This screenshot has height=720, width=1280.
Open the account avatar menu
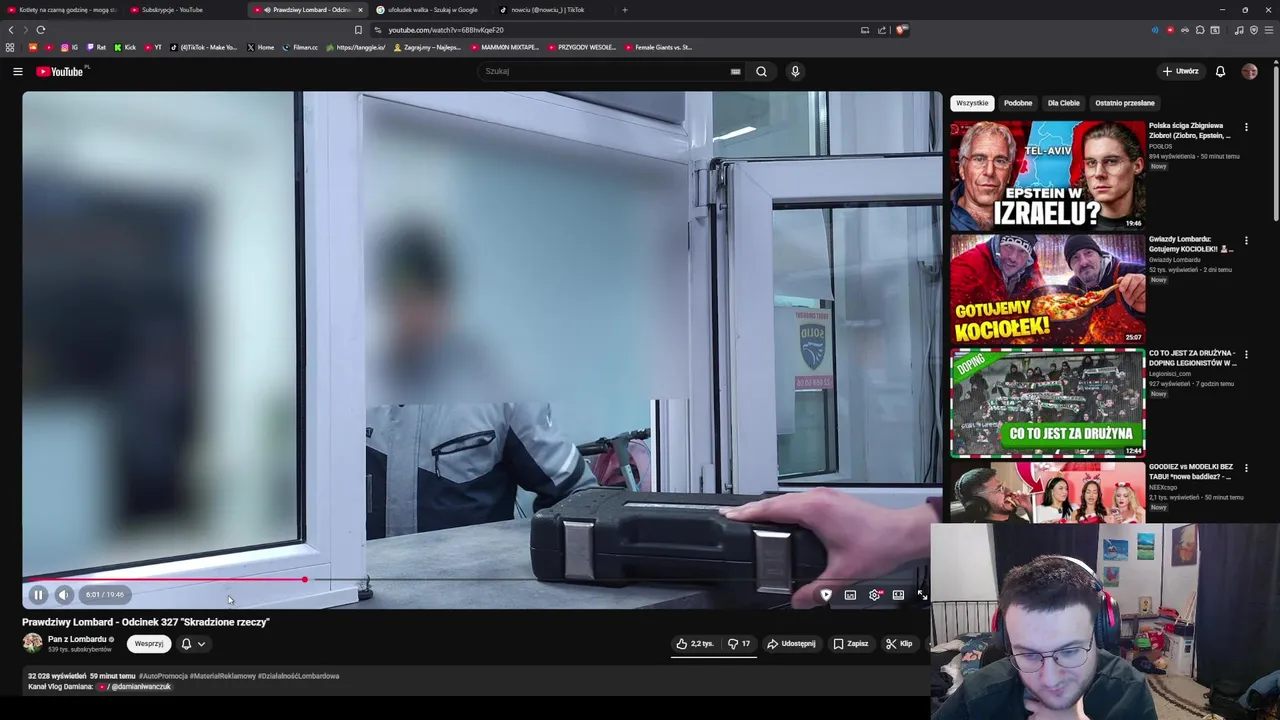pyautogui.click(x=1249, y=71)
